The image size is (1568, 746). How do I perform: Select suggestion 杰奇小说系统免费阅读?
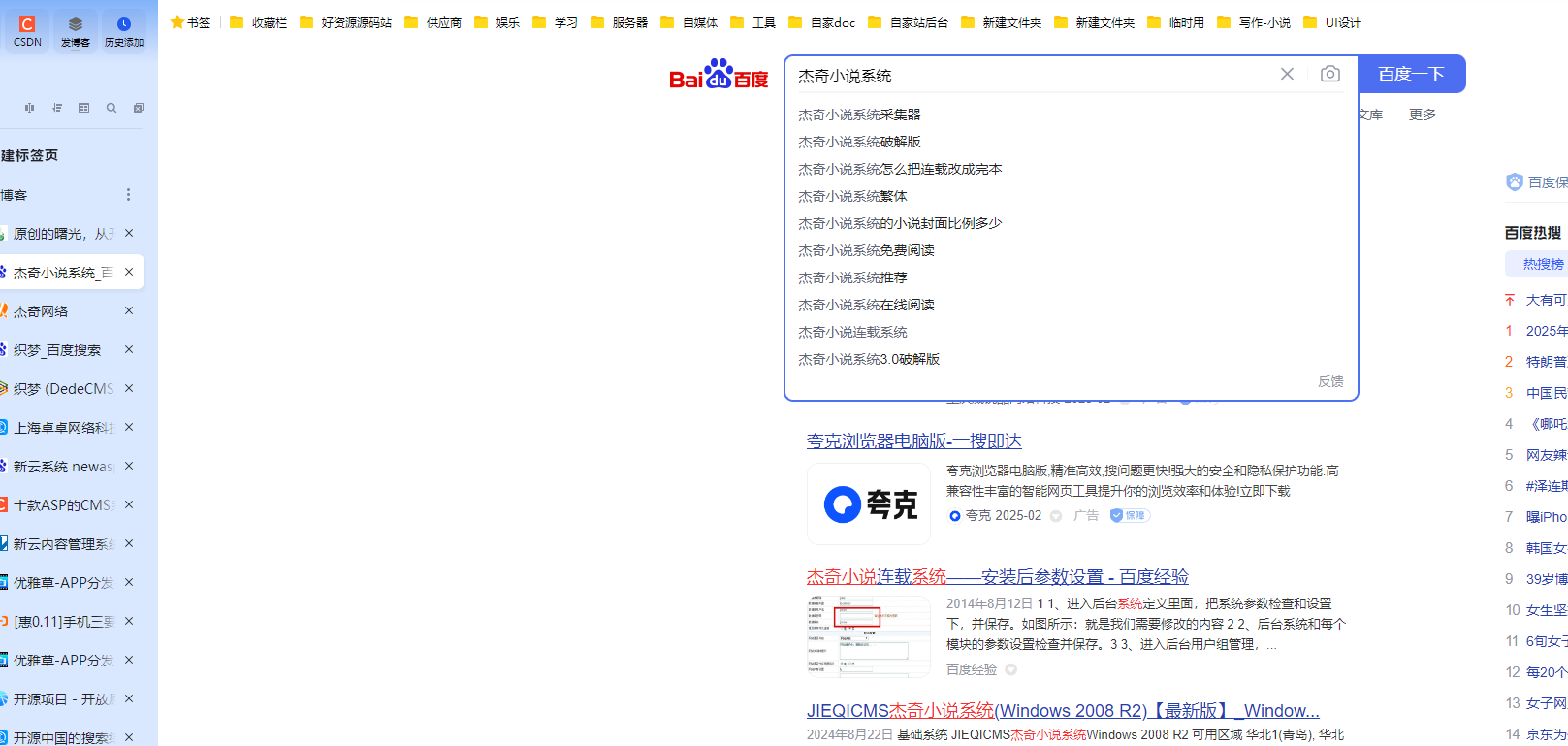(866, 250)
